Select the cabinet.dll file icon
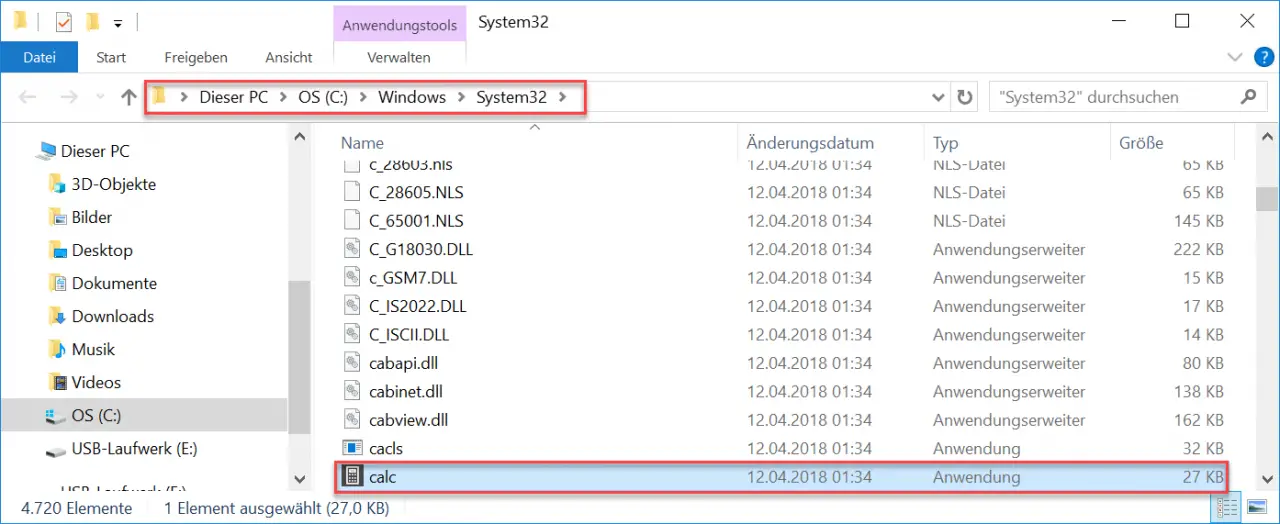This screenshot has height=524, width=1280. (351, 392)
